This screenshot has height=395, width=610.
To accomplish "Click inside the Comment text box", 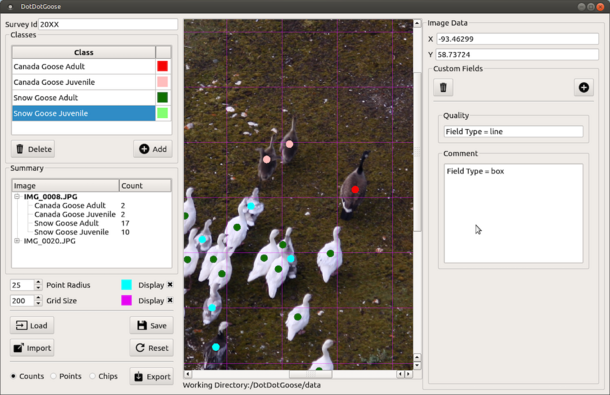I will [x=514, y=213].
